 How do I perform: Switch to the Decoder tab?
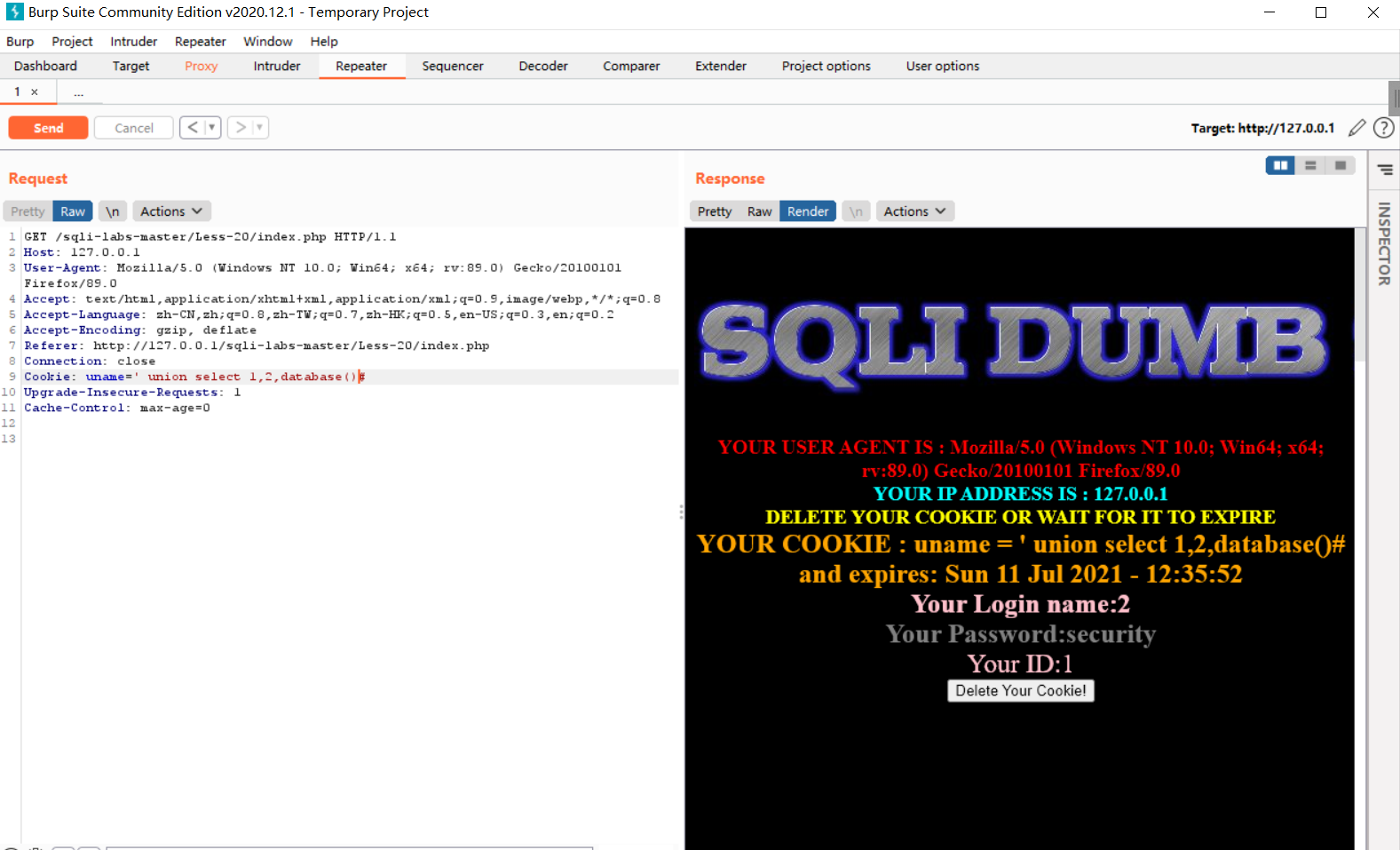click(543, 67)
